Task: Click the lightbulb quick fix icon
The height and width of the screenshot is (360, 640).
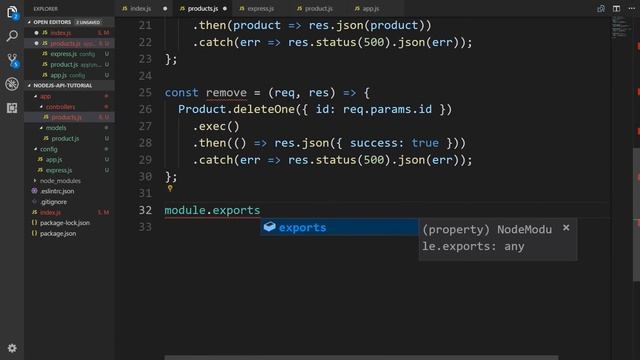Action: click(x=170, y=189)
